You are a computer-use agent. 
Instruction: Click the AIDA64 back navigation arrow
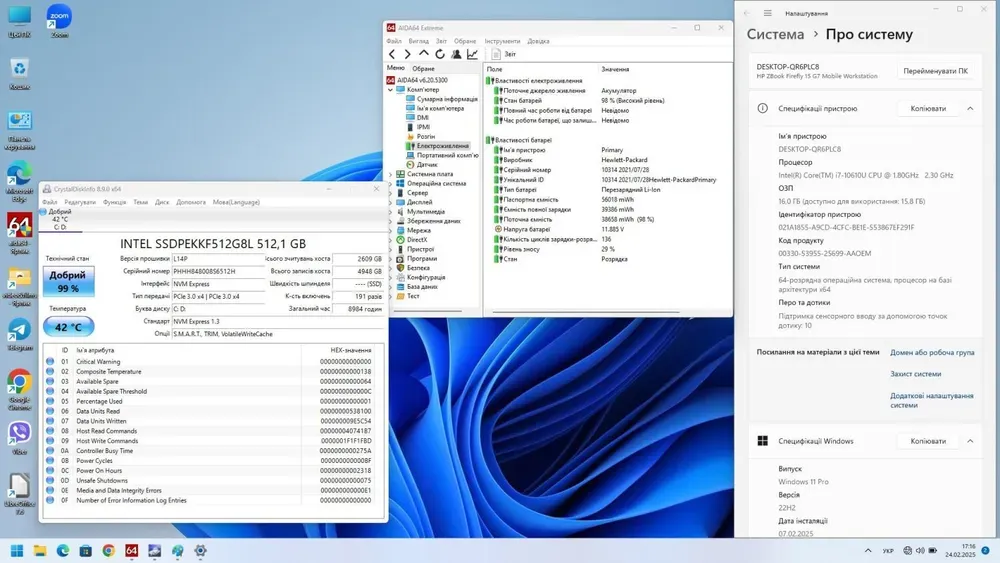(392, 54)
